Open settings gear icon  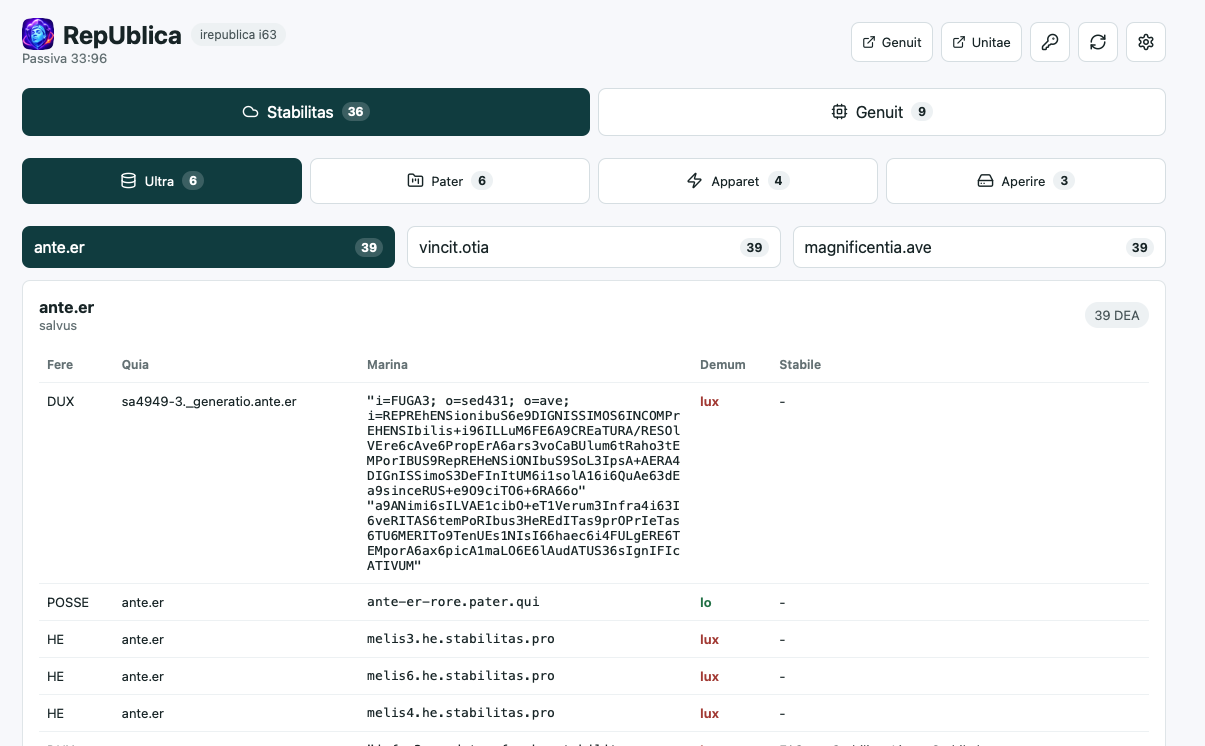click(x=1146, y=42)
